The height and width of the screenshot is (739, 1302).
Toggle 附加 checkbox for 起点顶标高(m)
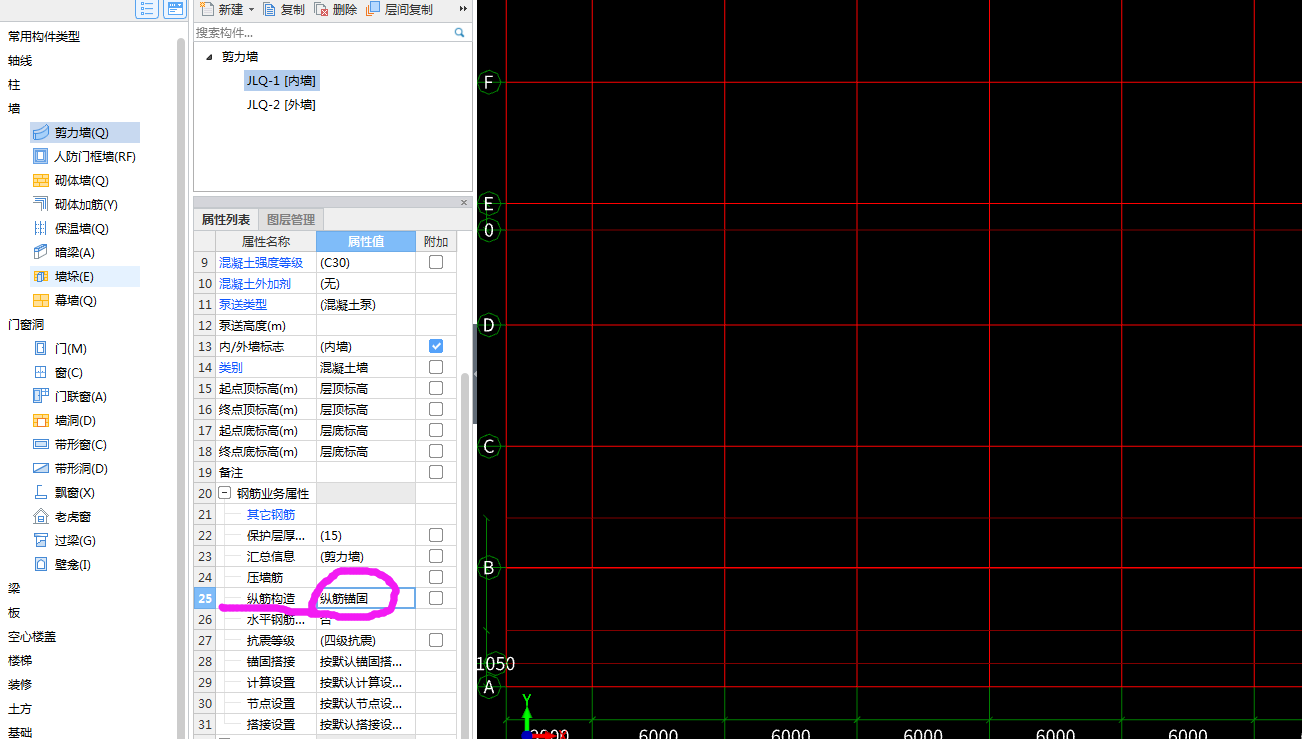coord(436,388)
